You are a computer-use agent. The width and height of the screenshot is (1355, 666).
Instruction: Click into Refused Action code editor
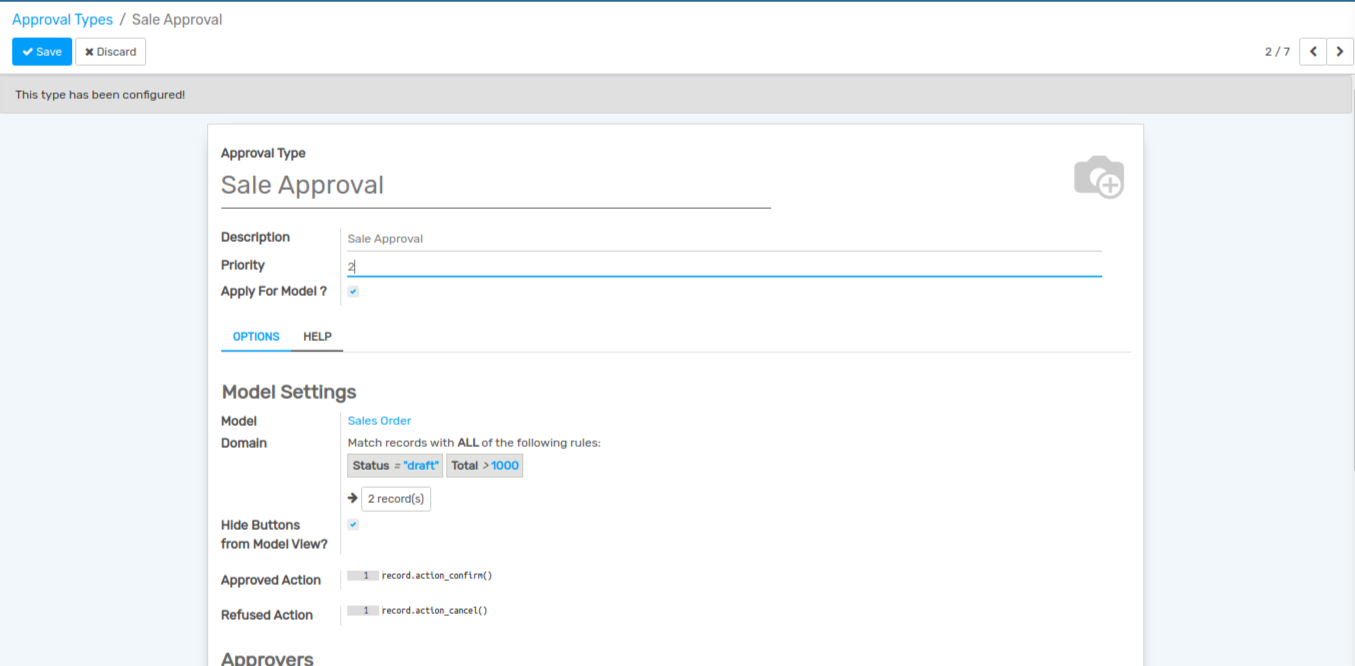(x=600, y=611)
